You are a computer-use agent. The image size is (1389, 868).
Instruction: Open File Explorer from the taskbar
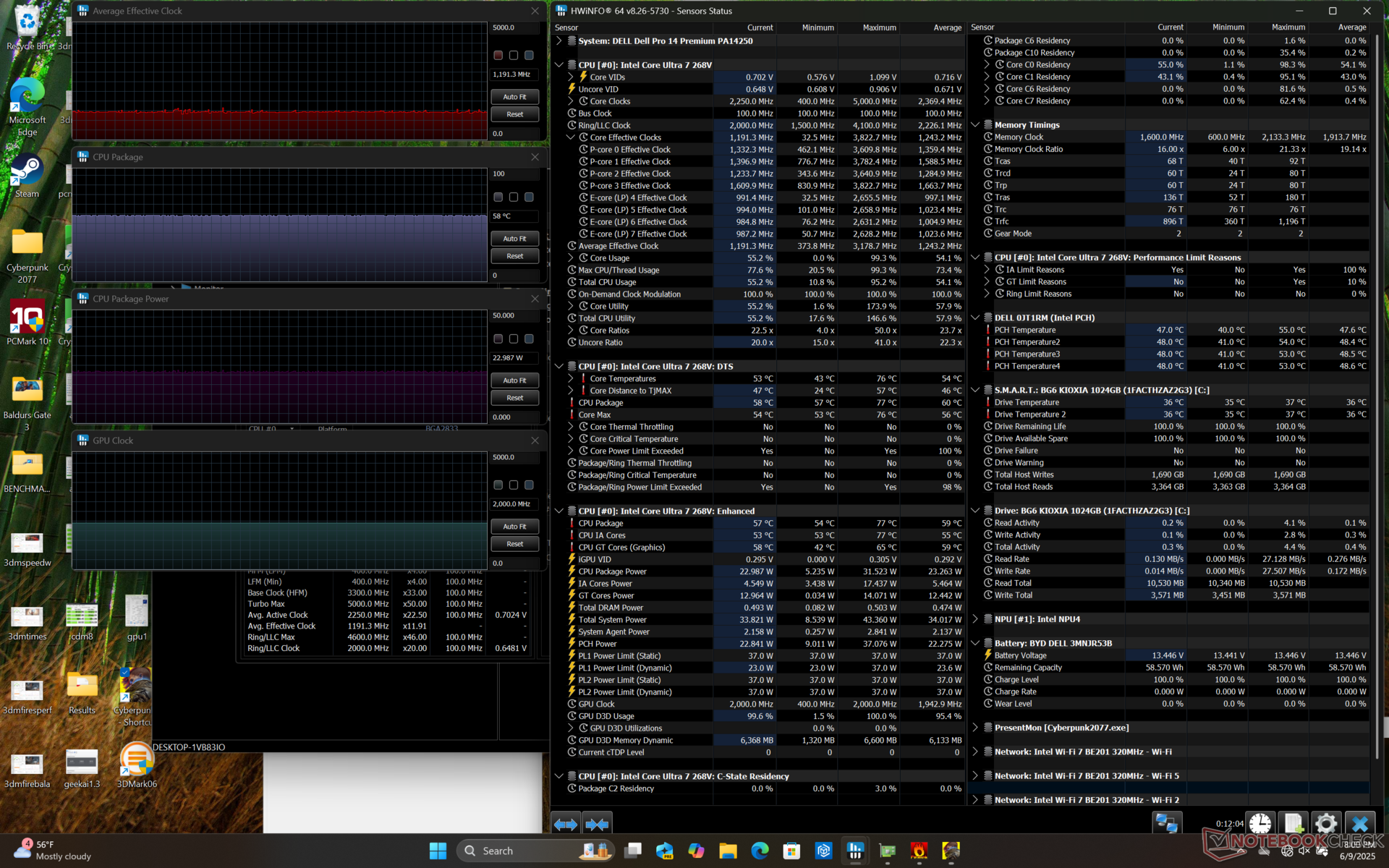[x=728, y=851]
